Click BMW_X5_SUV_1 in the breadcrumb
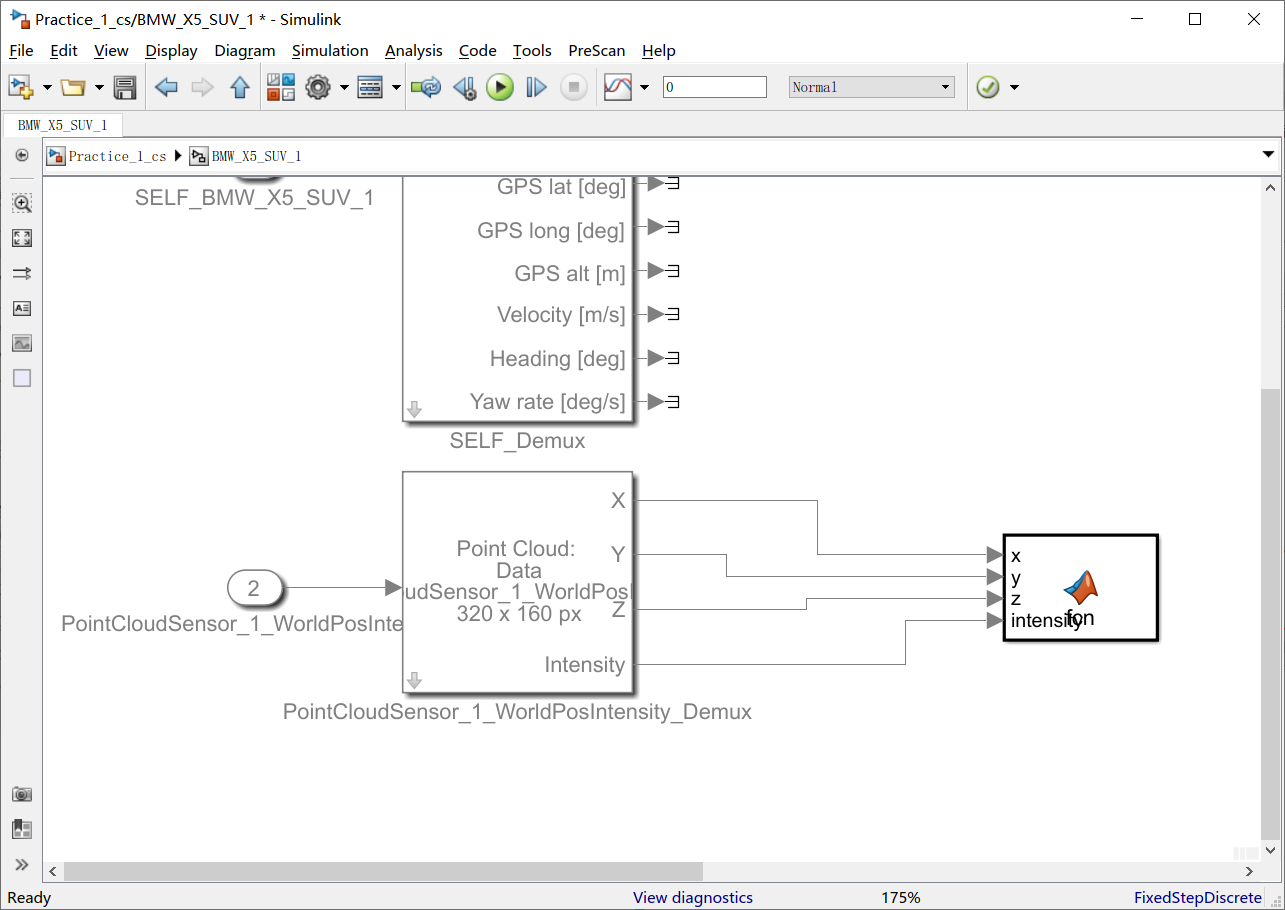The height and width of the screenshot is (910, 1285). pyautogui.click(x=256, y=156)
